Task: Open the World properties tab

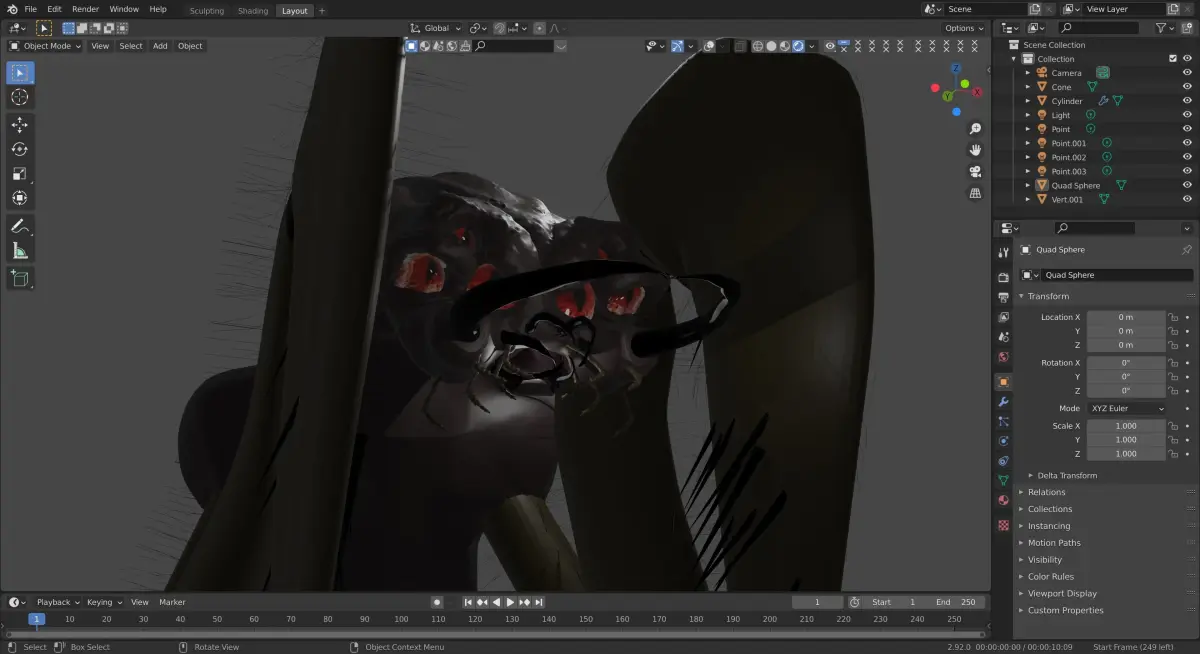Action: 1003,357
